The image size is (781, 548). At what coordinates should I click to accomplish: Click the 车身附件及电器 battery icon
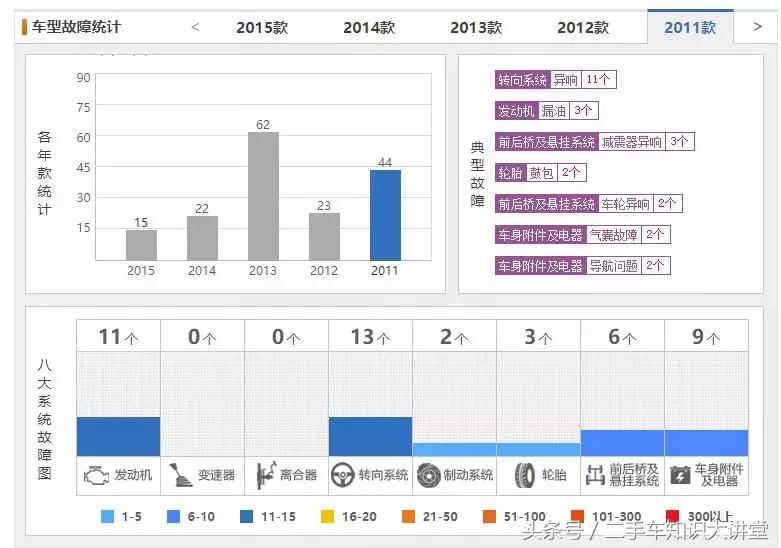[680, 475]
